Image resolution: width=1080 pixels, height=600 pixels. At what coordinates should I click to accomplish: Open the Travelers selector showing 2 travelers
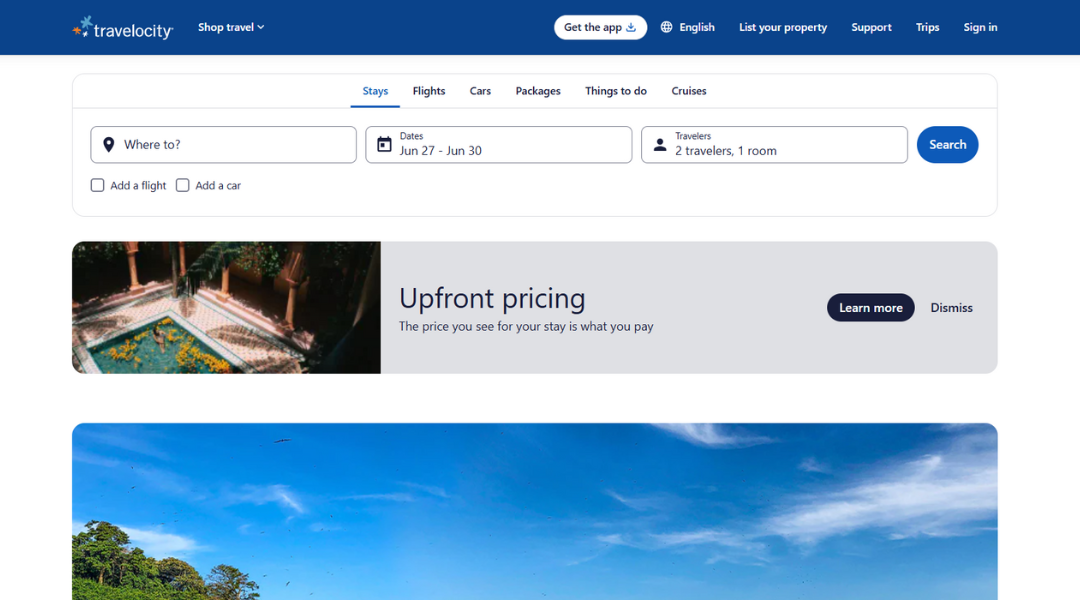tap(774, 145)
